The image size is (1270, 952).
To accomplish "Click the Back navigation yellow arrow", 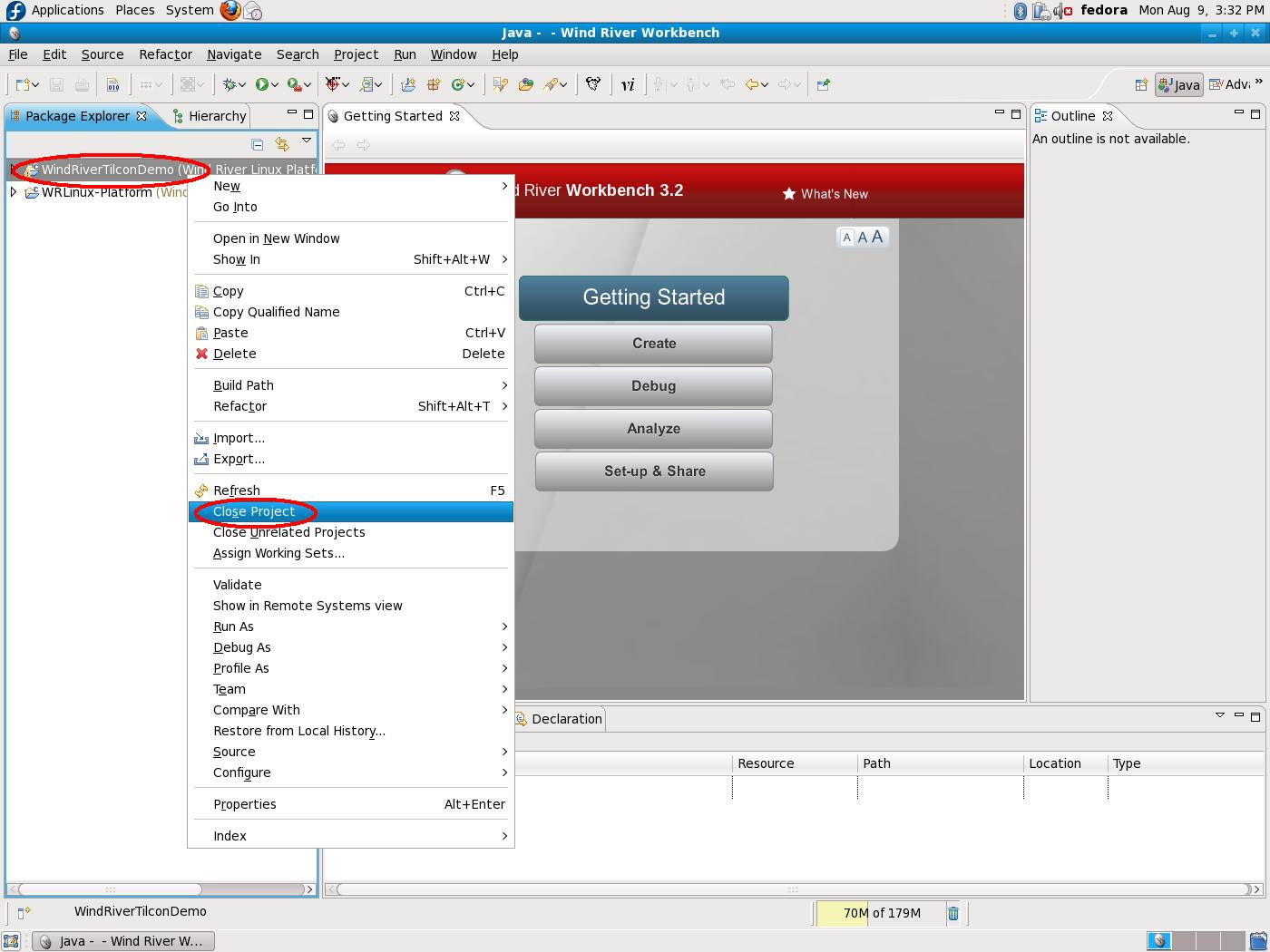I will pos(752,84).
